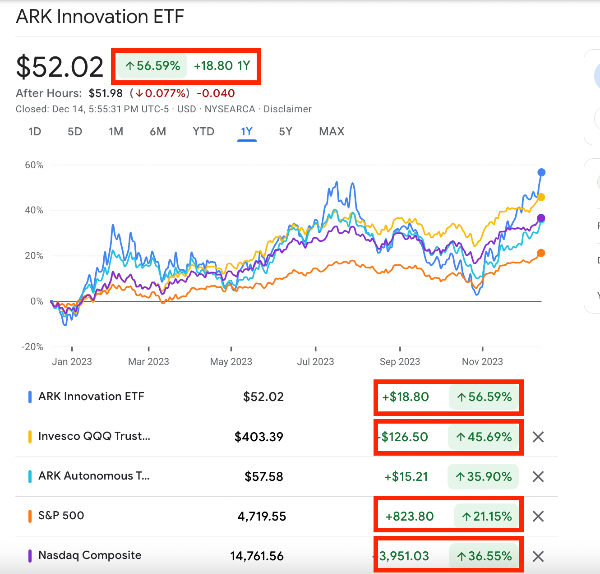Screen dimensions: 600x574
Task: Switch chart to 6M range
Action: click(x=158, y=132)
